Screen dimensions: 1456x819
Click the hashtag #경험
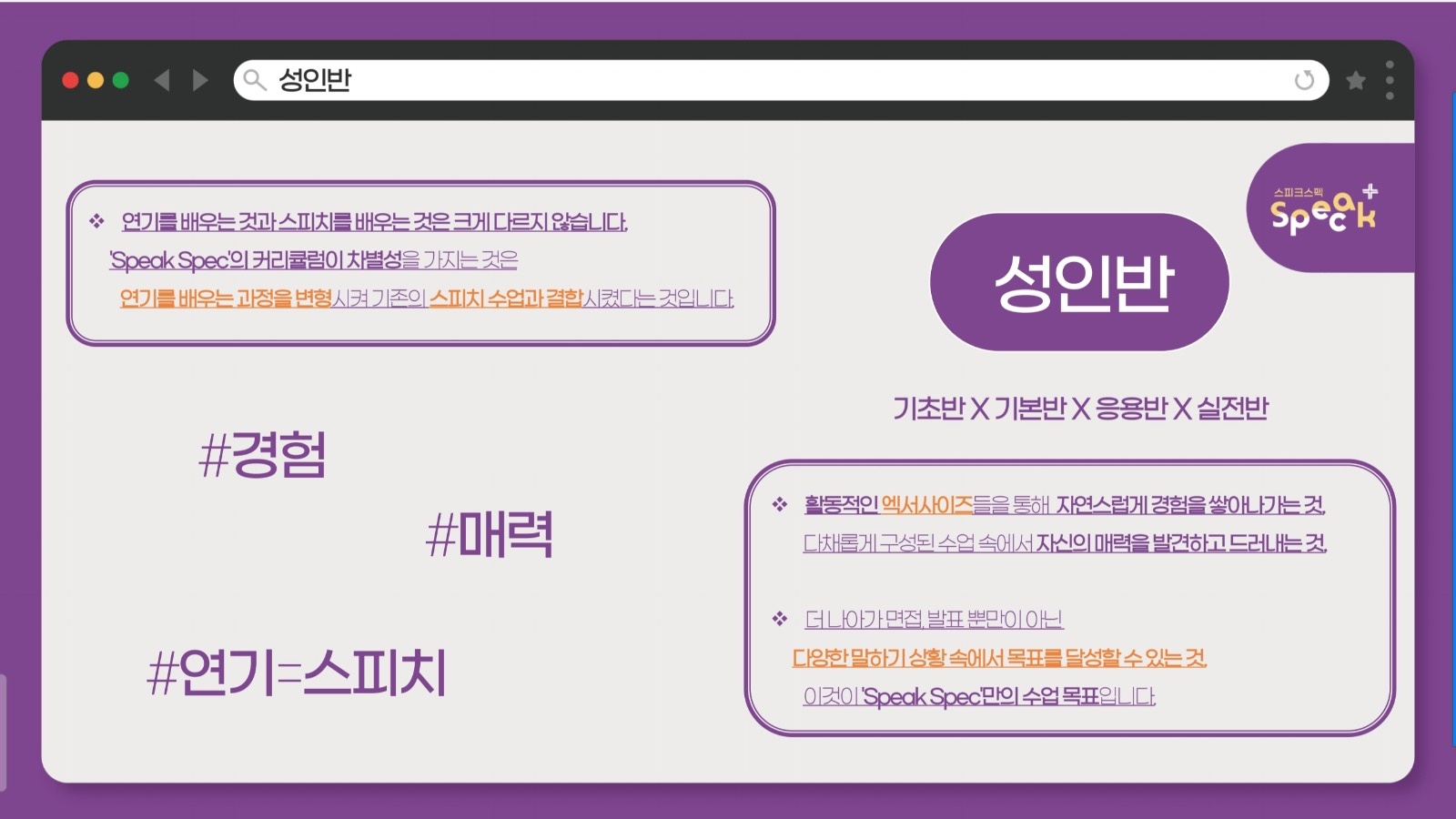coord(262,454)
